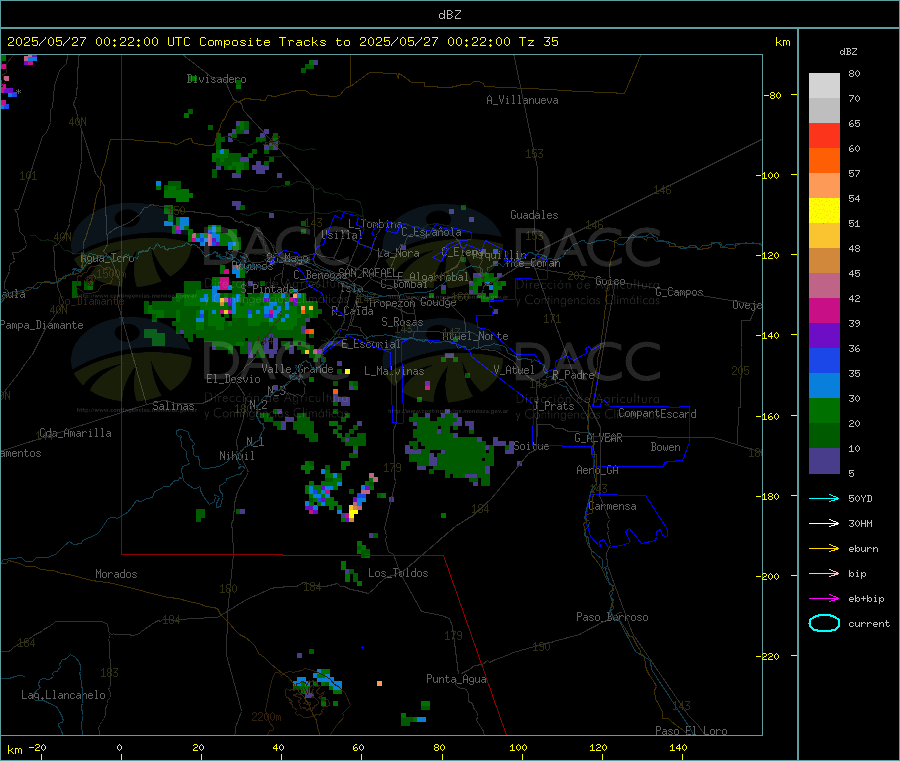Click the Pampa_Diamante place label
This screenshot has width=900, height=761.
42,325
